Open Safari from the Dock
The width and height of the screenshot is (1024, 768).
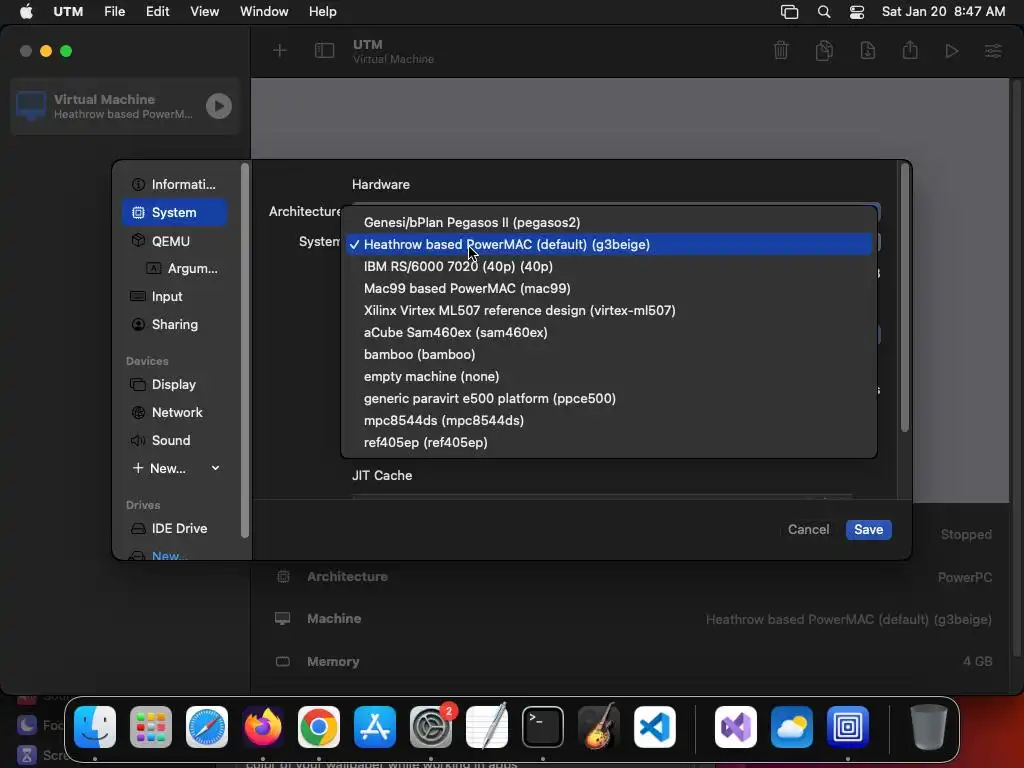coord(207,727)
